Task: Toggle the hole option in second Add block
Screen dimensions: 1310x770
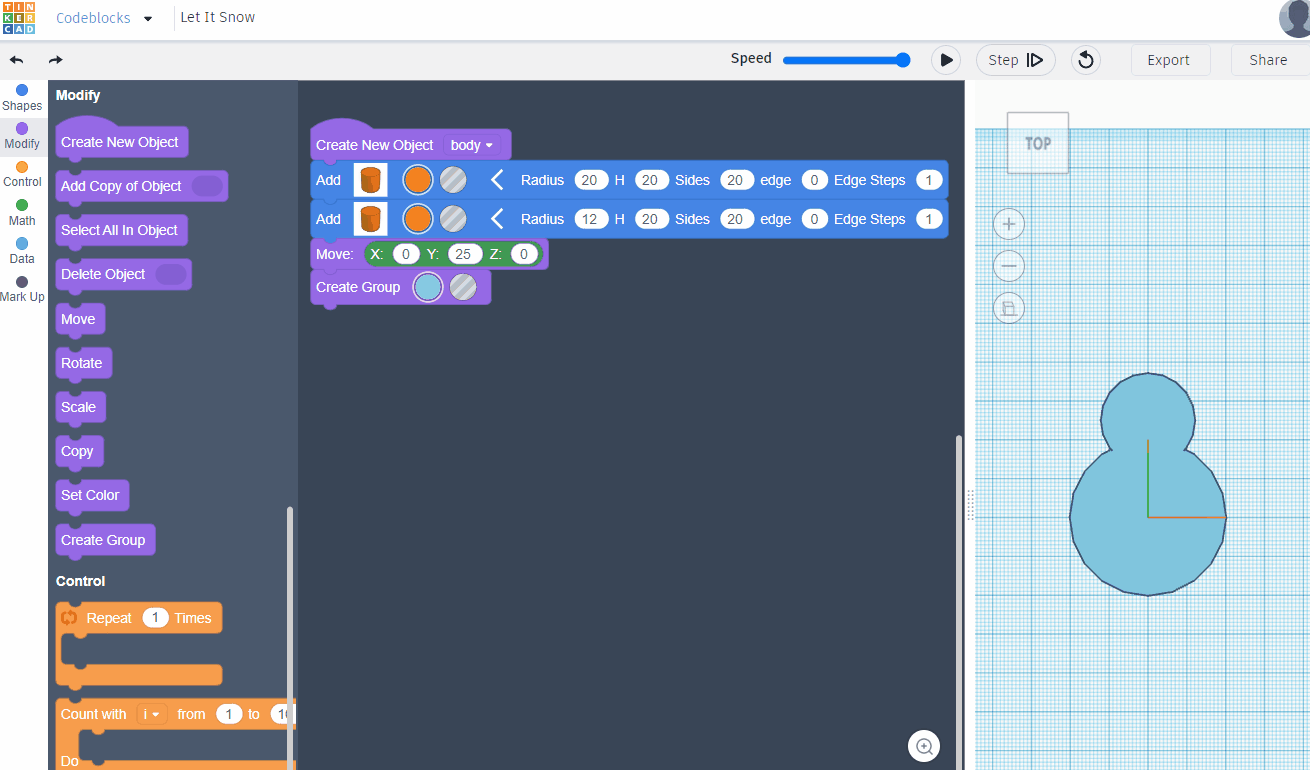Action: (x=453, y=219)
